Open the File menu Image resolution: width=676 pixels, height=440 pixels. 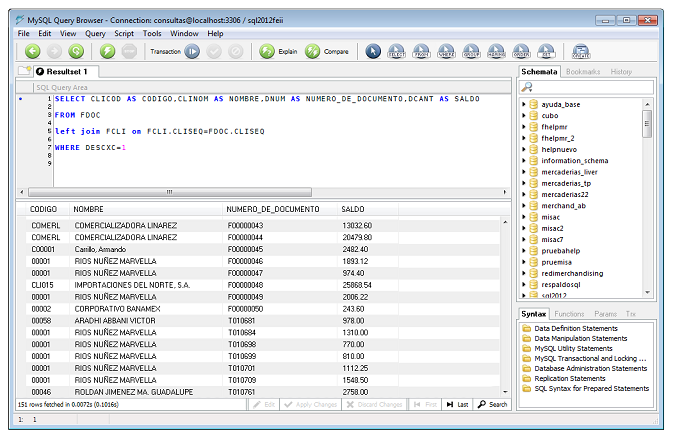(x=23, y=33)
